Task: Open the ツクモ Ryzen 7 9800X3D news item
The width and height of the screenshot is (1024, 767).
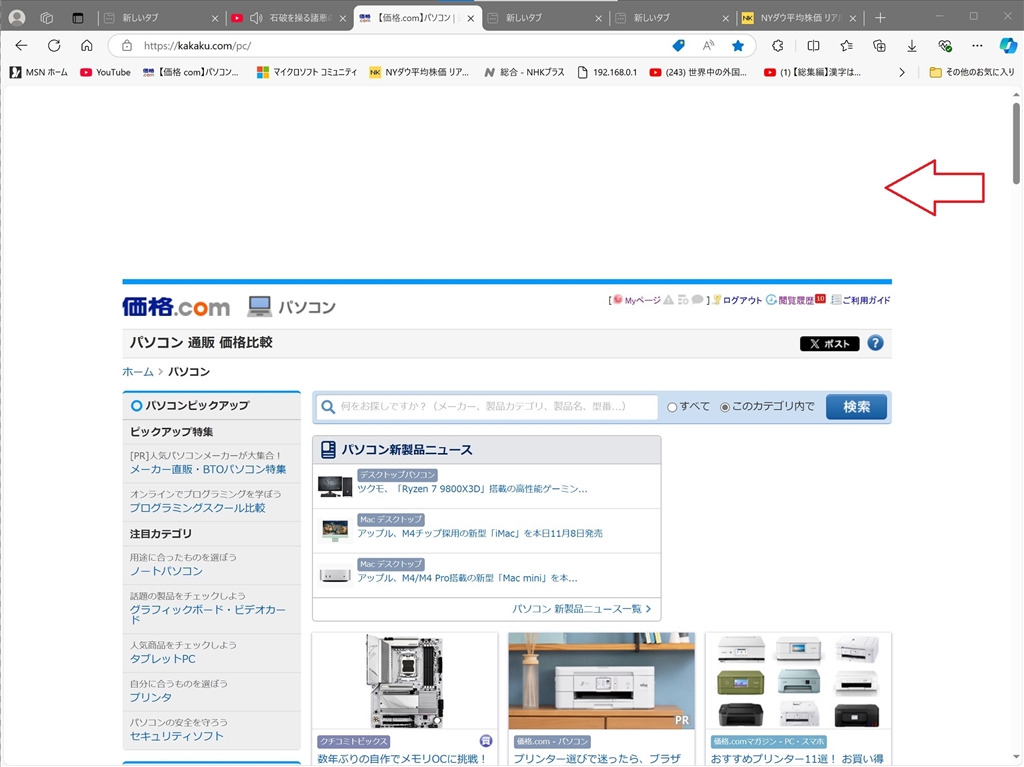Action: pos(472,489)
